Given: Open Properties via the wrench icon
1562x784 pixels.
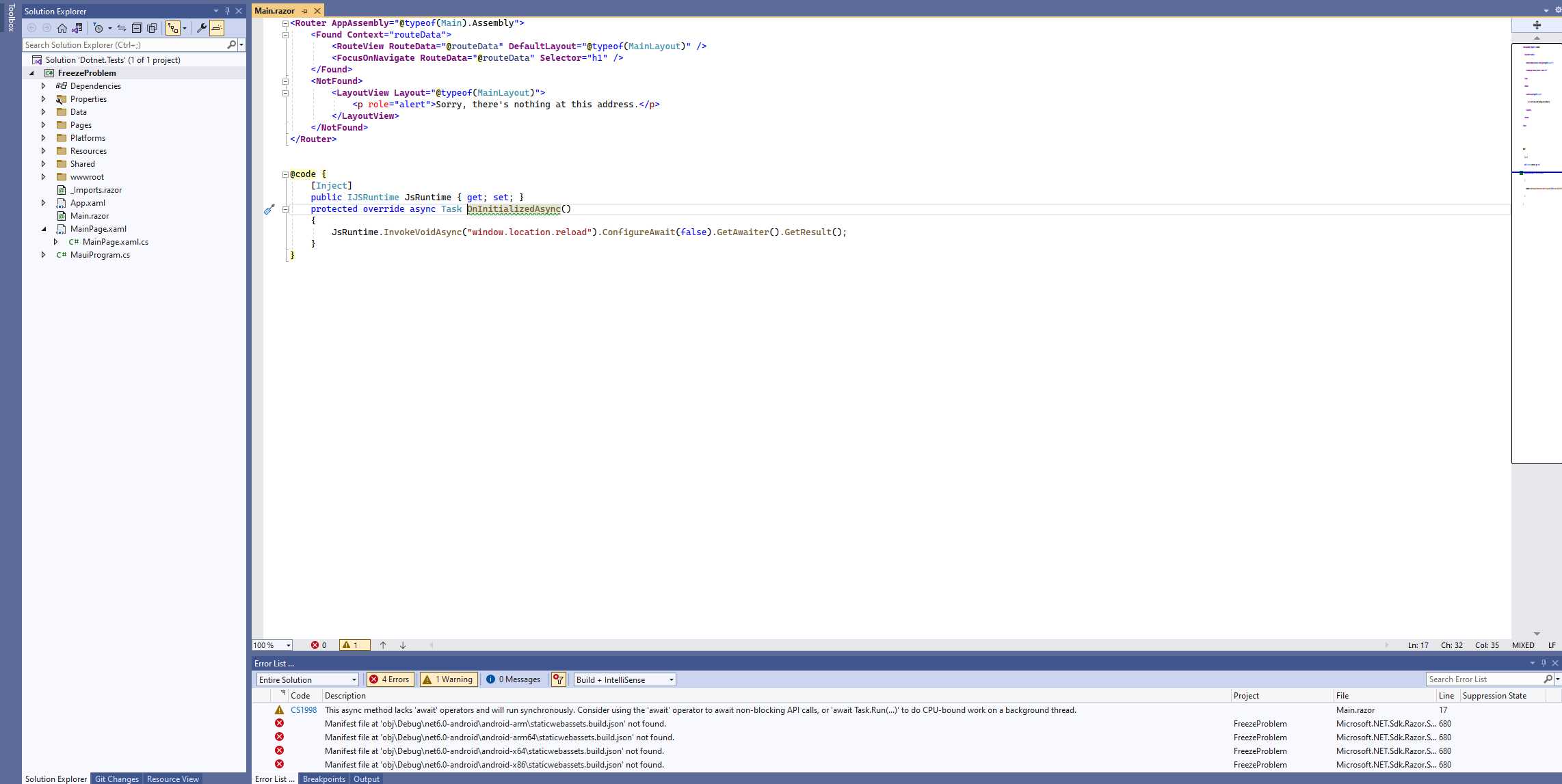Looking at the screenshot, I should click(202, 29).
